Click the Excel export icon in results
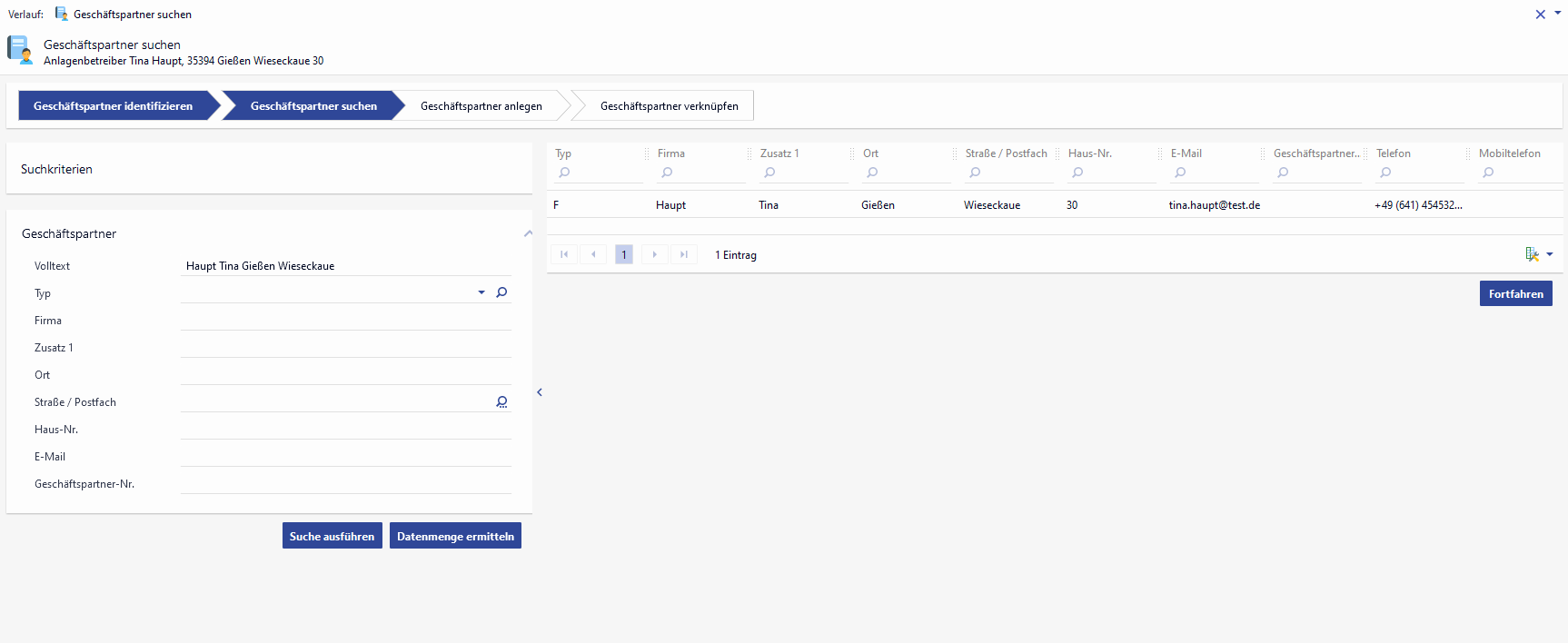This screenshot has height=643, width=1568. coord(1532,254)
